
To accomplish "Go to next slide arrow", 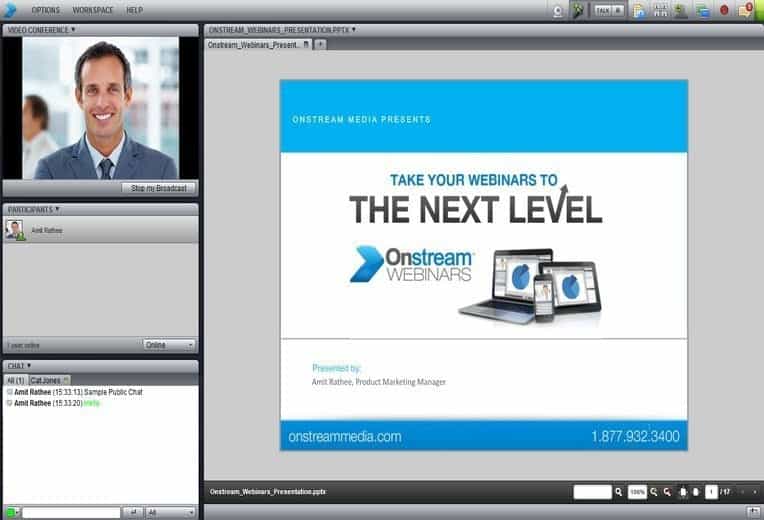I will coord(755,492).
